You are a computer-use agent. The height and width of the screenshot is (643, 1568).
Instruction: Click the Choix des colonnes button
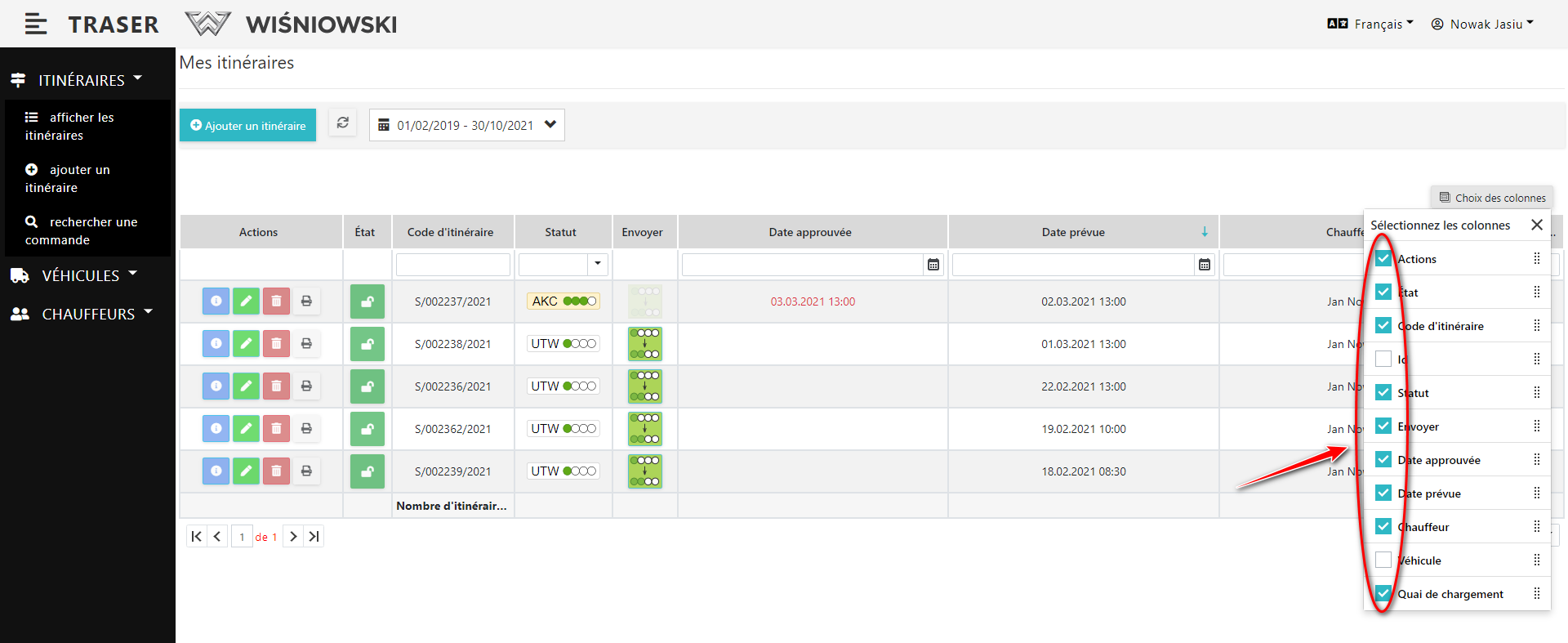click(1492, 198)
